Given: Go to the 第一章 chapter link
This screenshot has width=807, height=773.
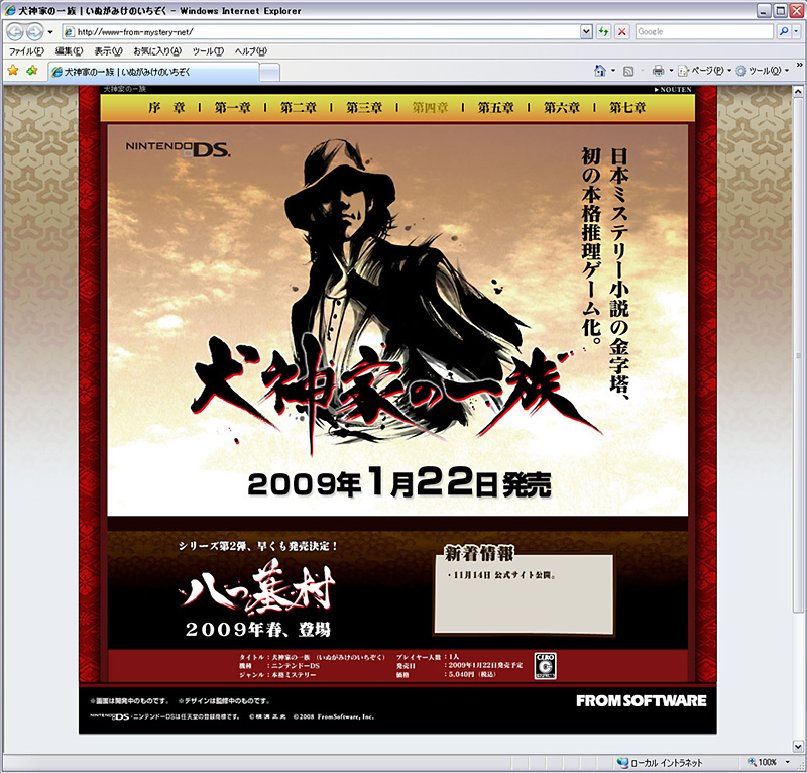Looking at the screenshot, I should tap(233, 108).
